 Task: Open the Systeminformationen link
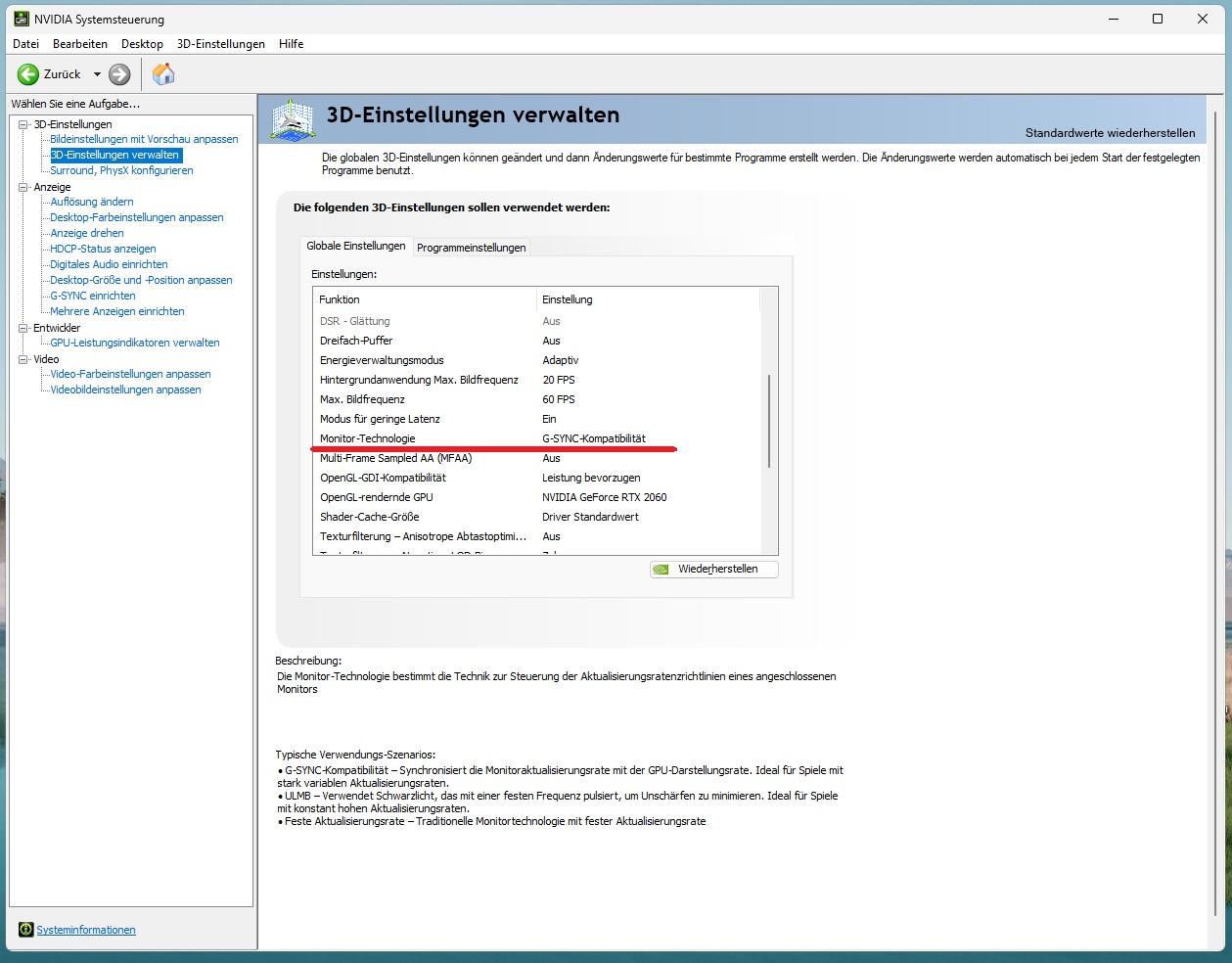[86, 930]
